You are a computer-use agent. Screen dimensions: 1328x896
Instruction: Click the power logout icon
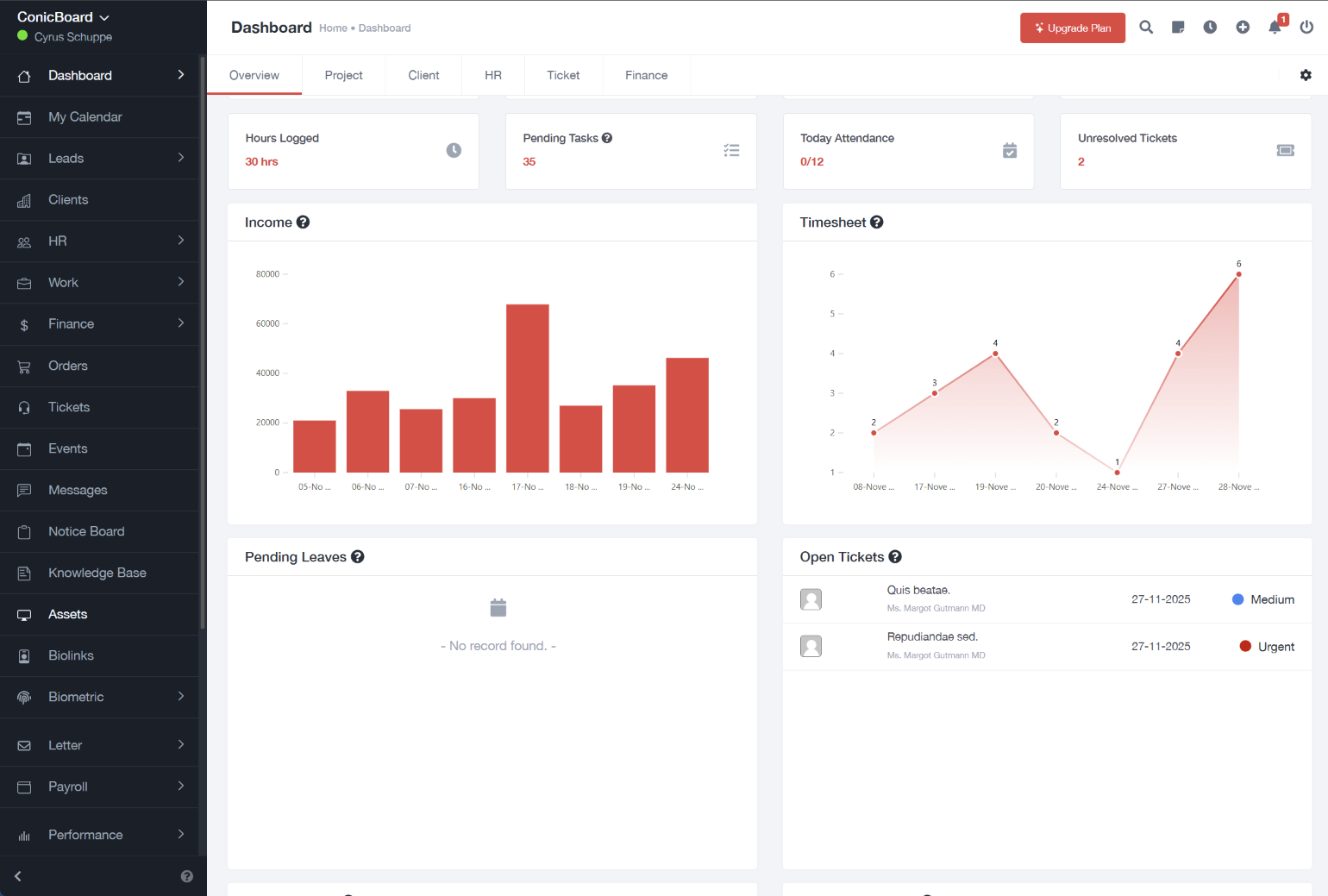(x=1306, y=28)
